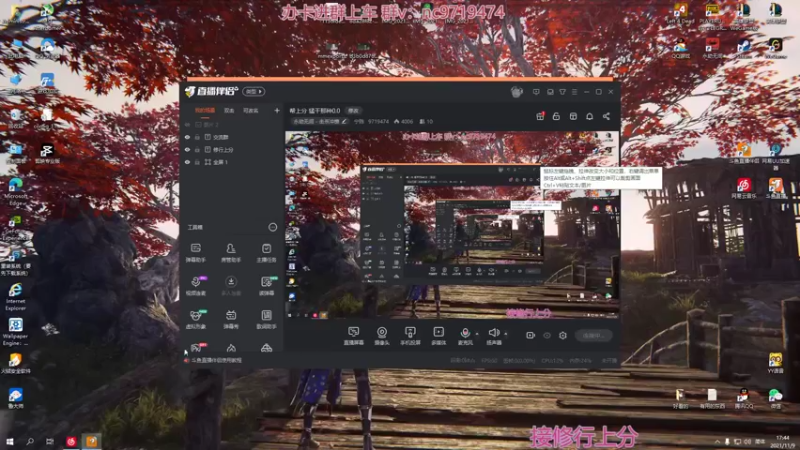Open the message icon in title bar
Screen dimensions: 800x450
pyautogui.click(x=536, y=92)
